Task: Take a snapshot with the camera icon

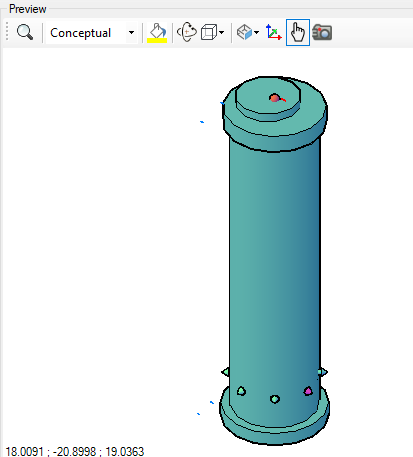Action: (322, 33)
